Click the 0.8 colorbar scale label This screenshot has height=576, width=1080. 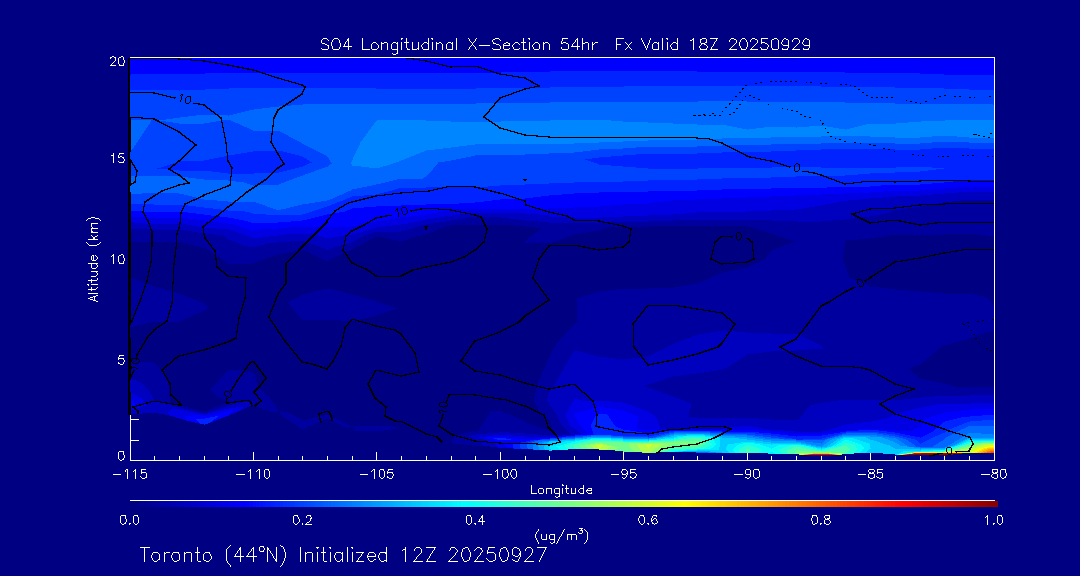(x=821, y=520)
